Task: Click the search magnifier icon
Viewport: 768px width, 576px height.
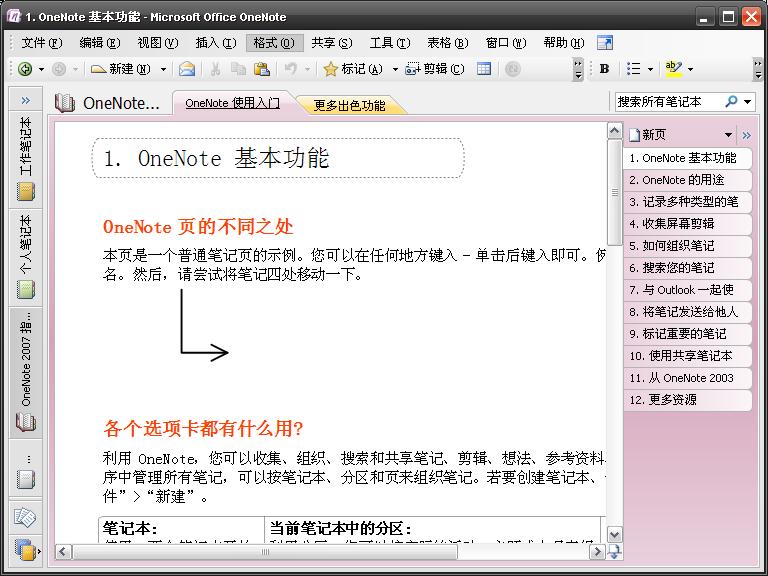Action: 731,101
